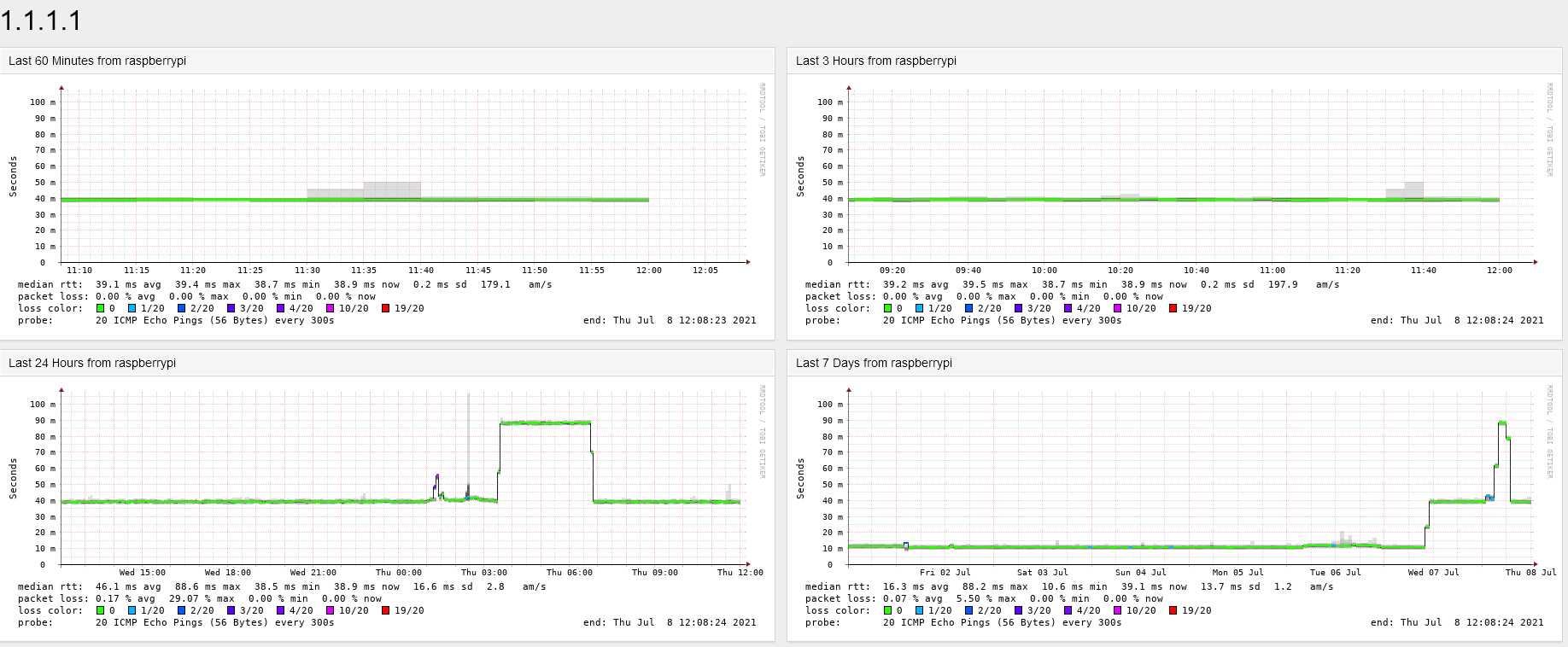The width and height of the screenshot is (1568, 647).
Task: Click the 10:40 time marker in 3 Hours graph
Action: coord(1196,271)
